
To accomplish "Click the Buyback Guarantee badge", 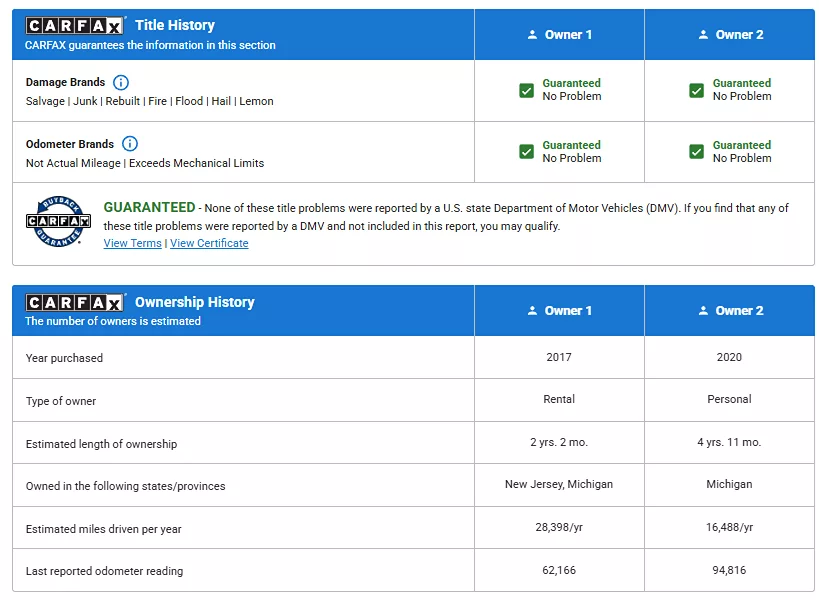I will pos(58,224).
